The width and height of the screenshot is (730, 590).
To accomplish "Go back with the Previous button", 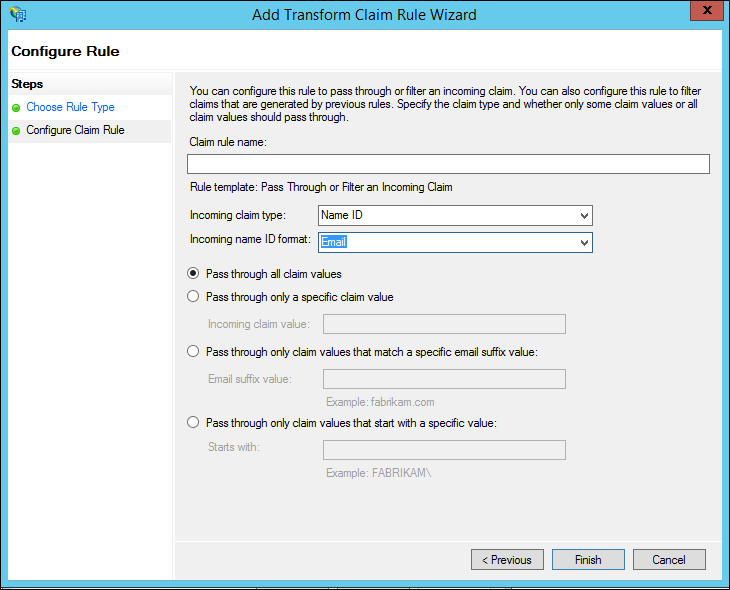I will (x=507, y=559).
